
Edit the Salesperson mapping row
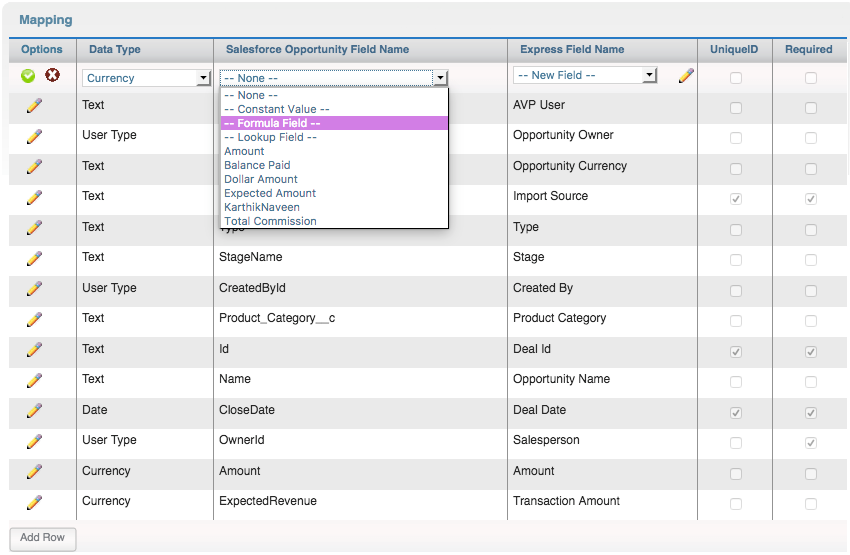[34, 441]
